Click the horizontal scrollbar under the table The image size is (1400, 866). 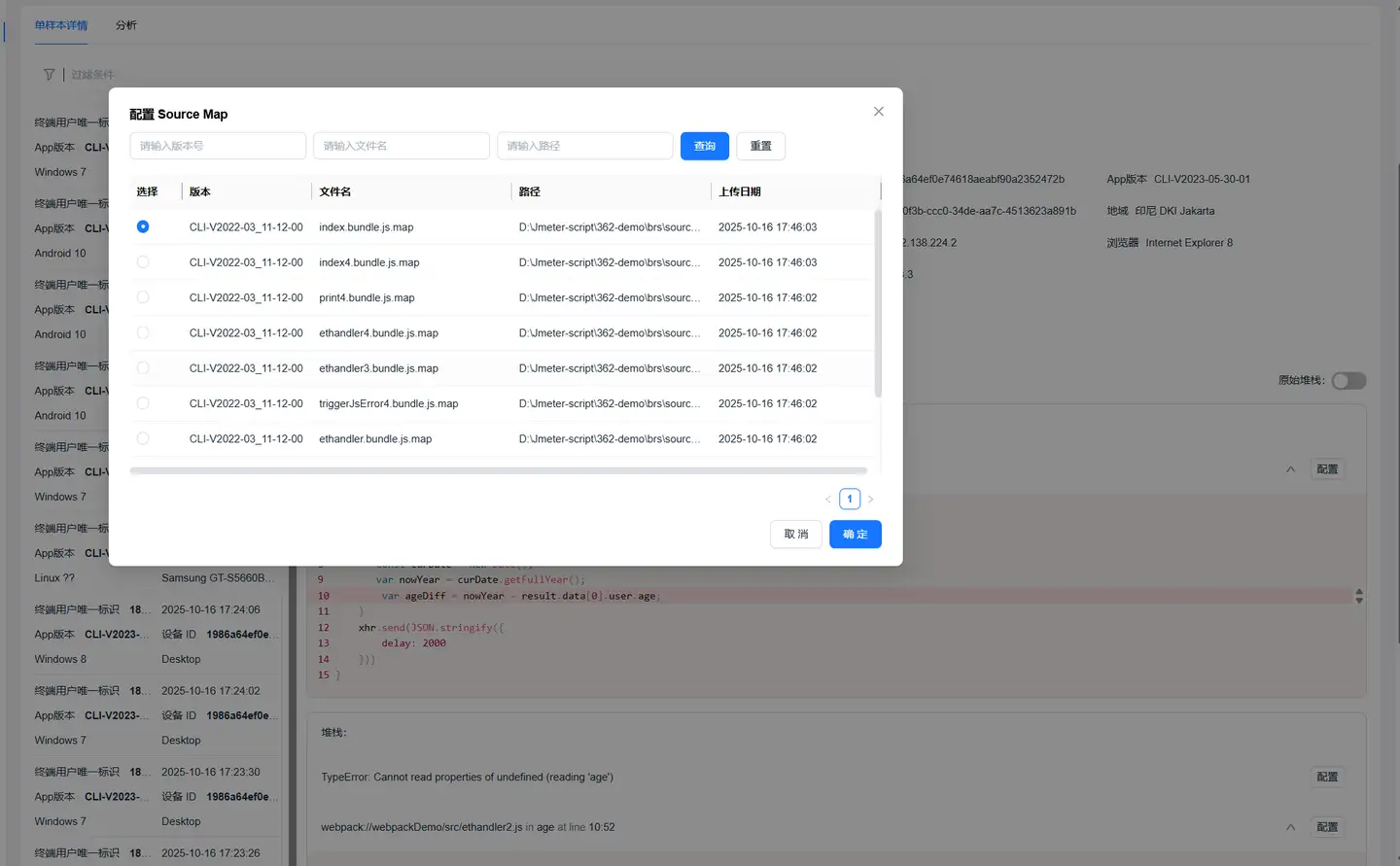(498, 470)
